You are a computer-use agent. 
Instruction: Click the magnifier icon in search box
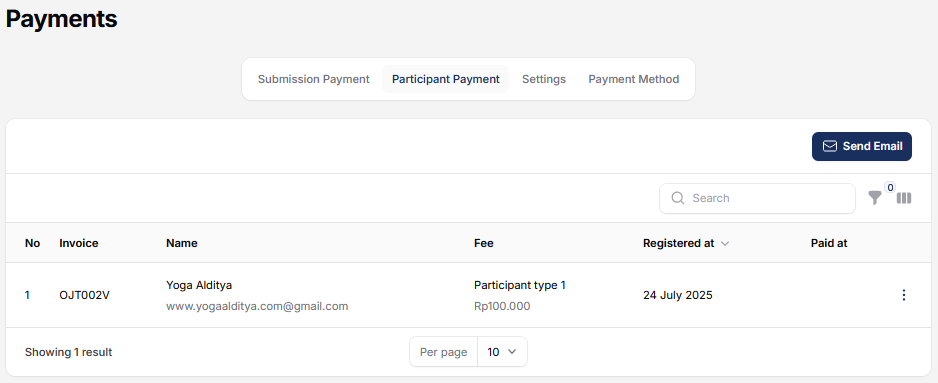tap(678, 198)
